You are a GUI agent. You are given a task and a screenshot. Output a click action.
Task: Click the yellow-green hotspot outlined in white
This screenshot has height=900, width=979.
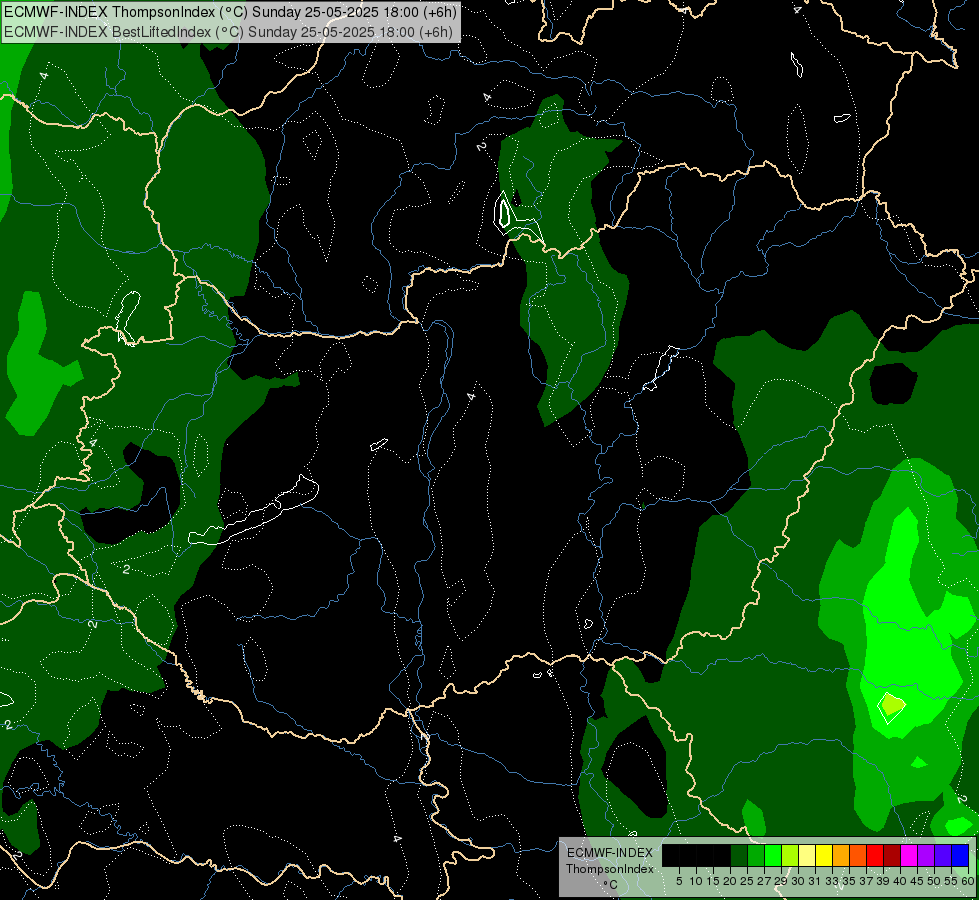[x=891, y=706]
